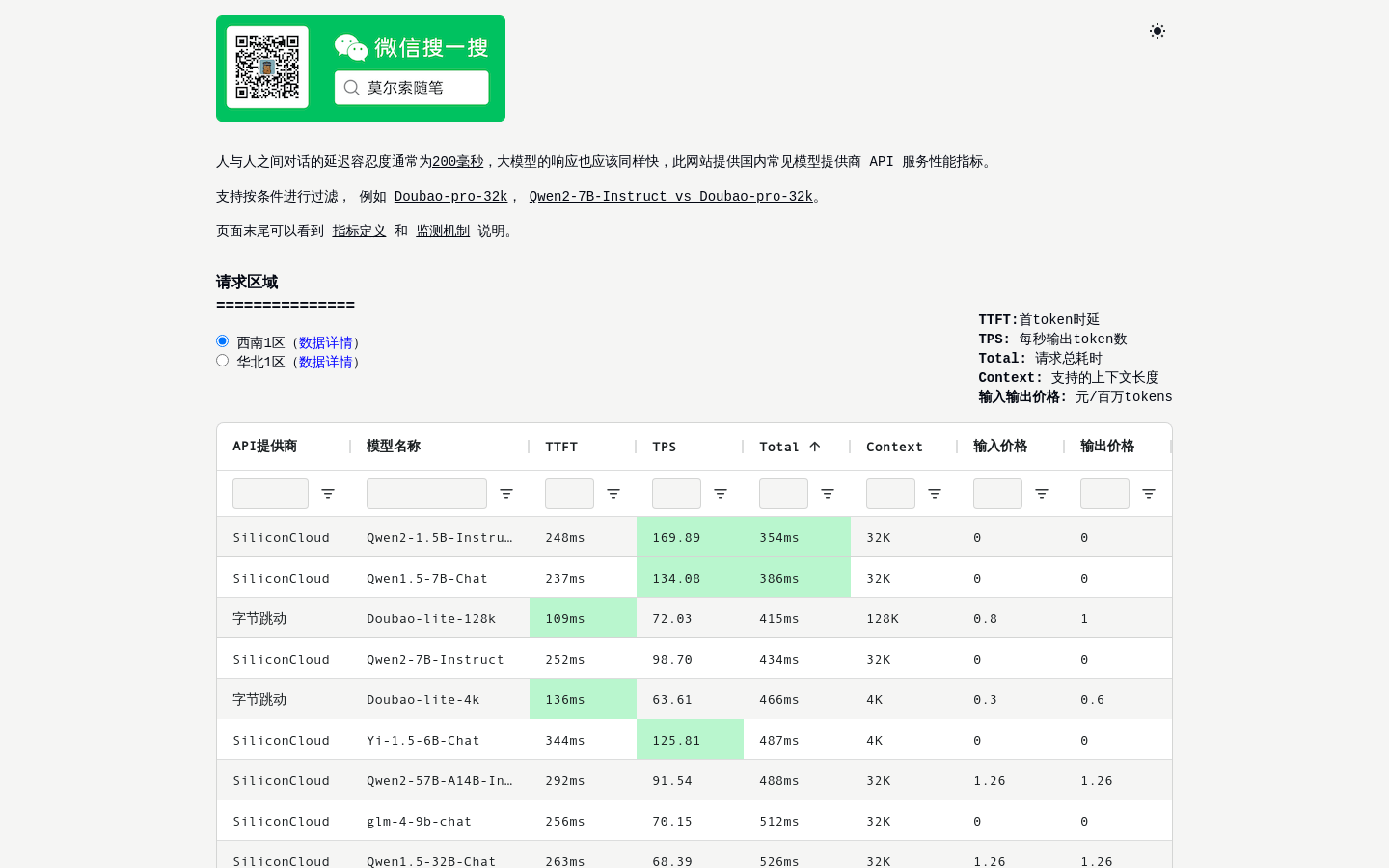1389x868 pixels.
Task: Click the 169.89 TPS cell
Action: [690, 537]
